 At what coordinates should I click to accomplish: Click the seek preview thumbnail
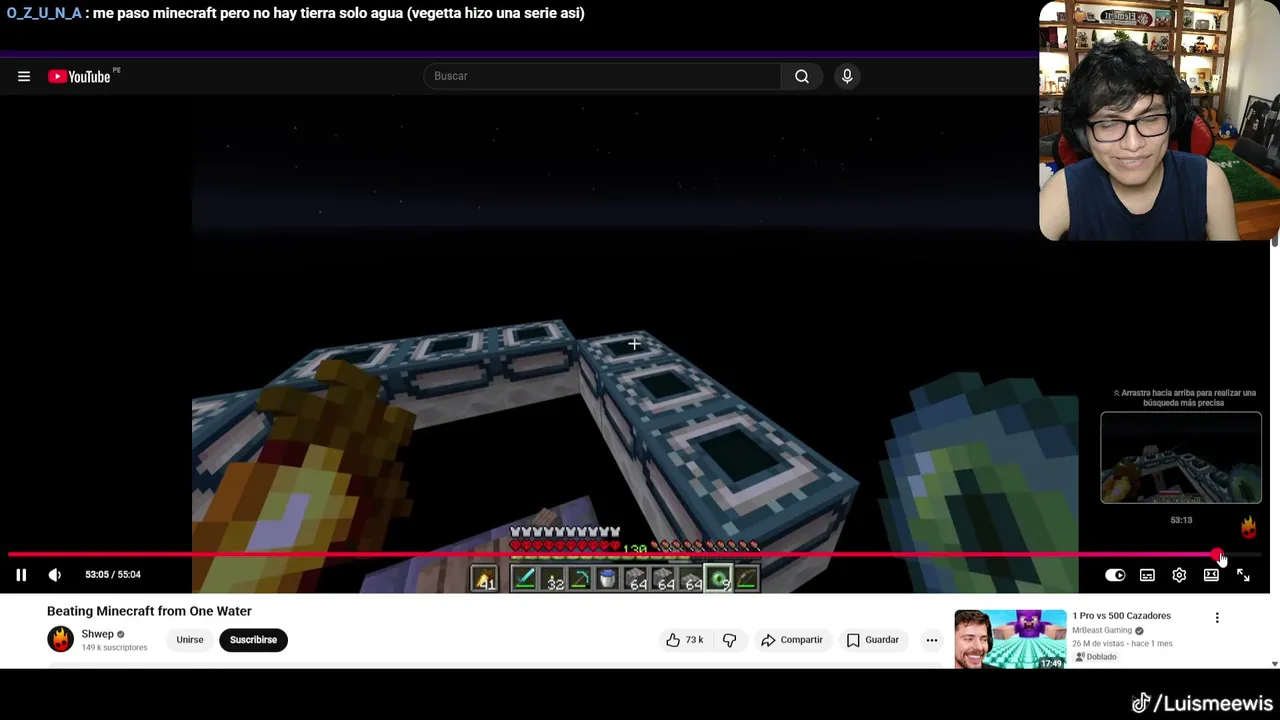tap(1181, 457)
